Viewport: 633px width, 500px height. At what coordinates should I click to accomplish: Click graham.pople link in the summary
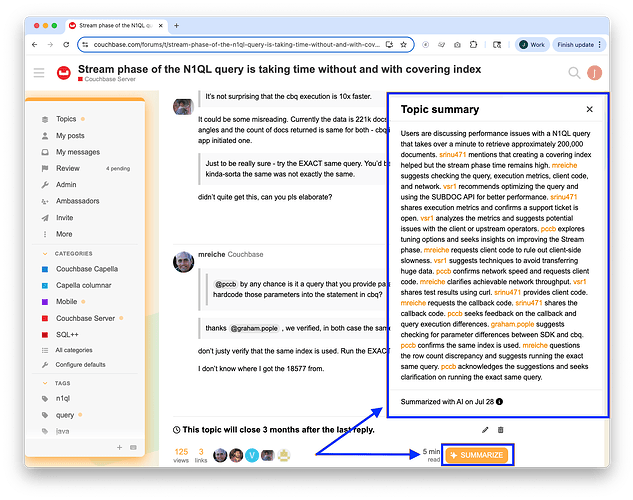512,324
